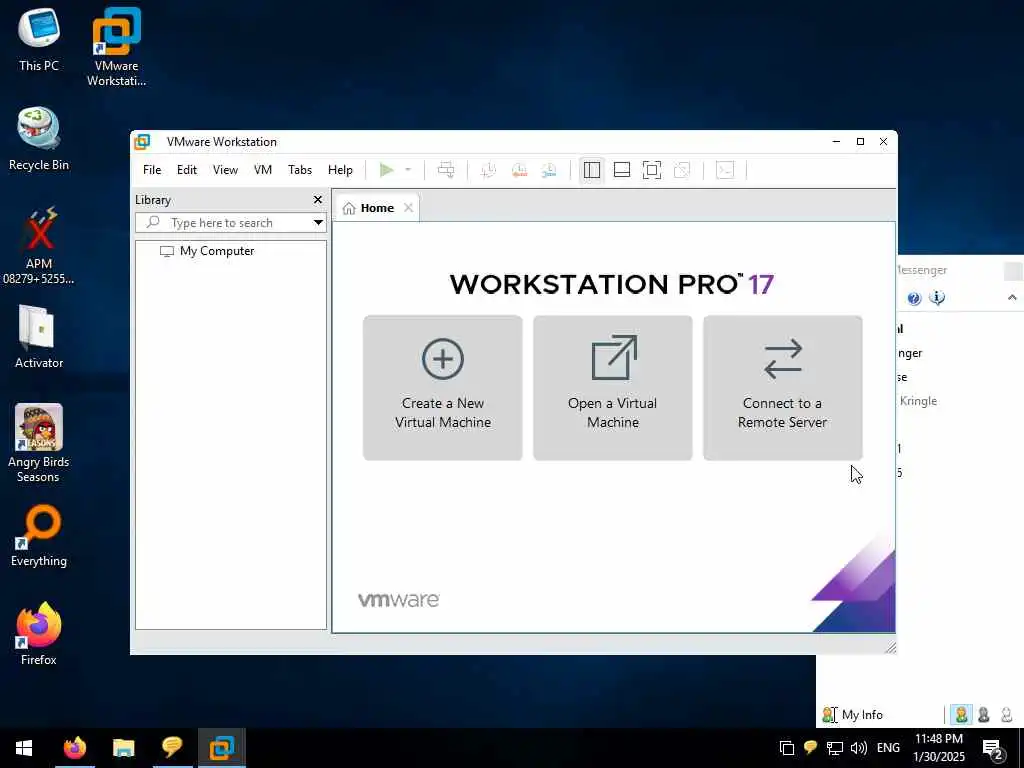Open the VM menu
Image resolution: width=1024 pixels, height=768 pixels.
pyautogui.click(x=263, y=170)
